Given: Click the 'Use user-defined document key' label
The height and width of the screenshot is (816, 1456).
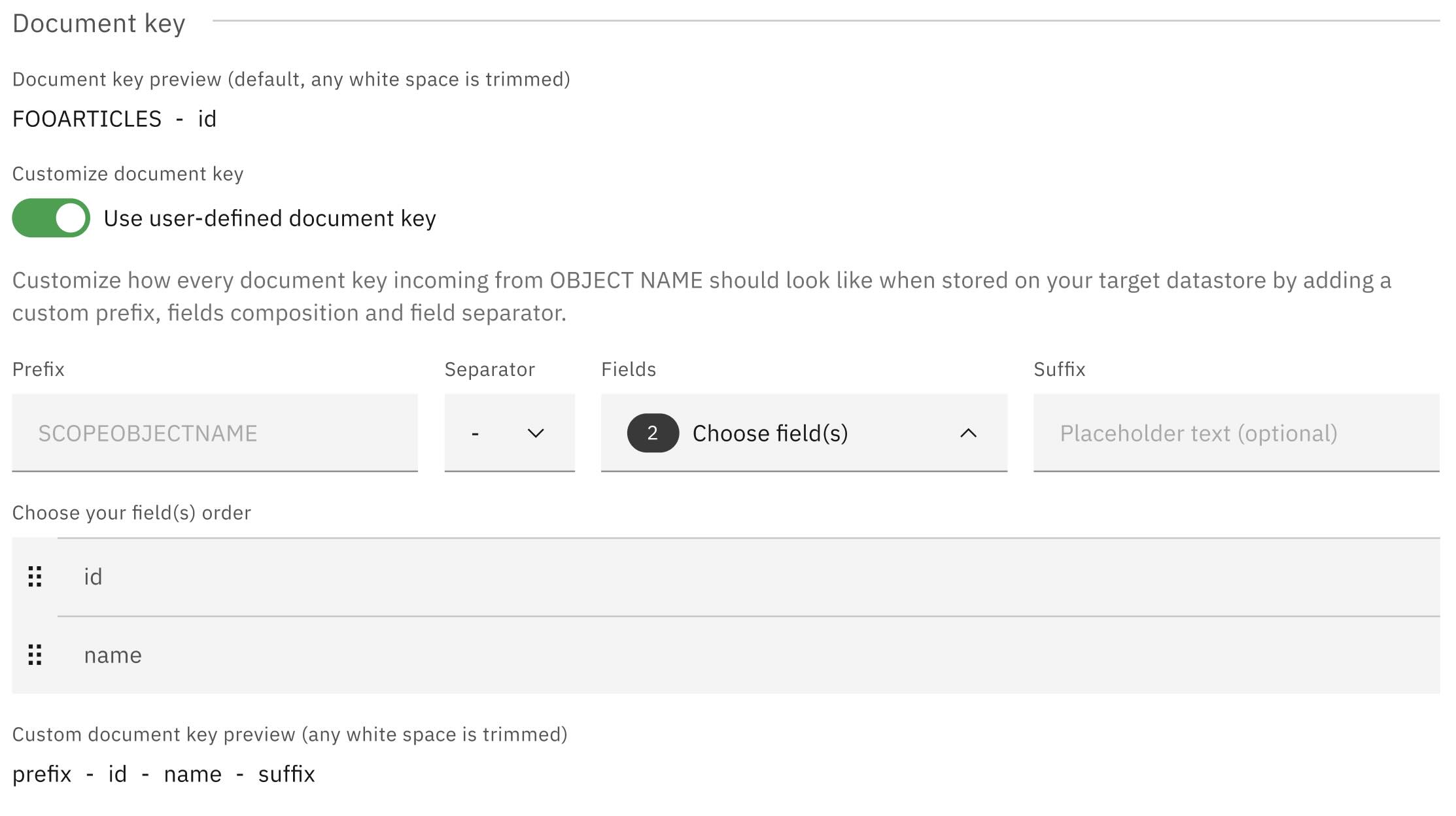Looking at the screenshot, I should point(269,218).
